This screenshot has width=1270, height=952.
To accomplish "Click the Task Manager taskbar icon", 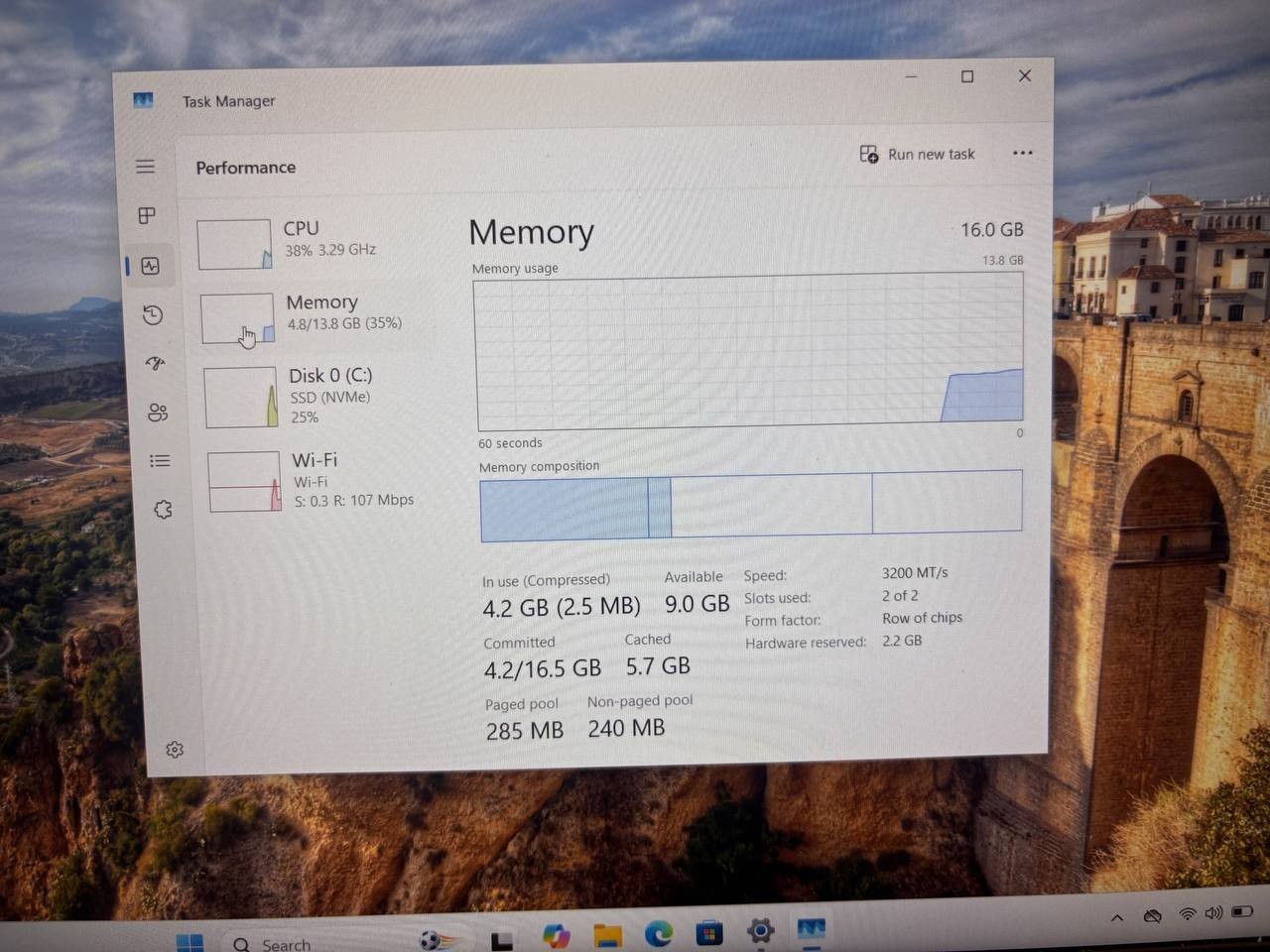I will 812,929.
